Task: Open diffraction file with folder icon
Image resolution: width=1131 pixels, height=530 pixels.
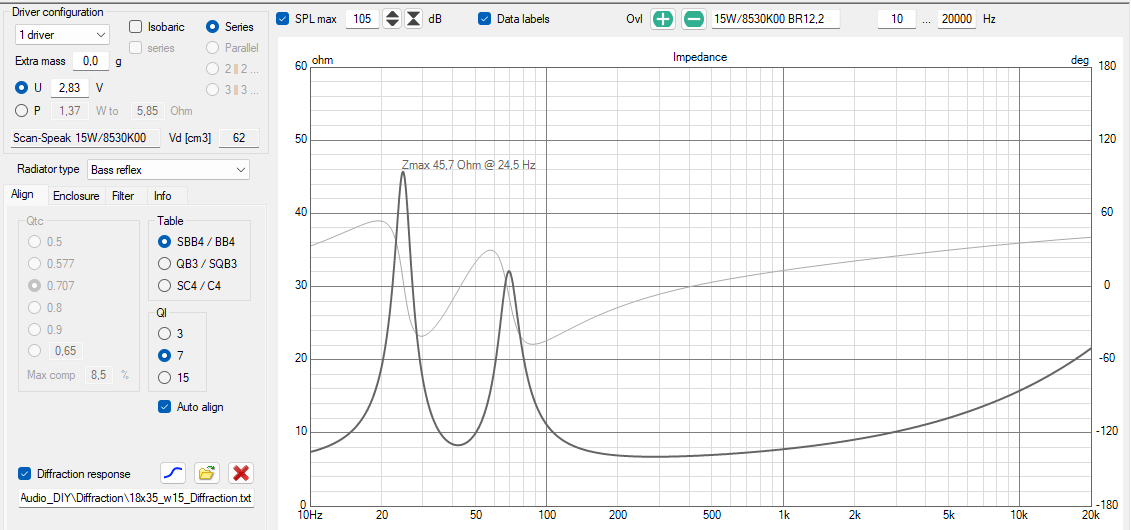Action: (207, 473)
